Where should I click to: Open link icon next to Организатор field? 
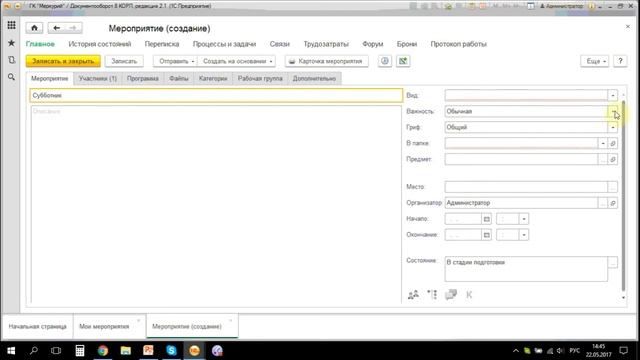613,203
